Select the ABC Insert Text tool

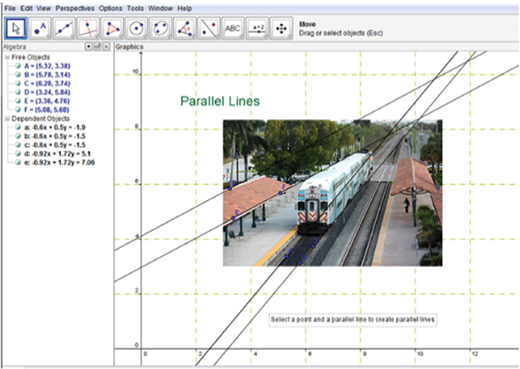pos(233,29)
